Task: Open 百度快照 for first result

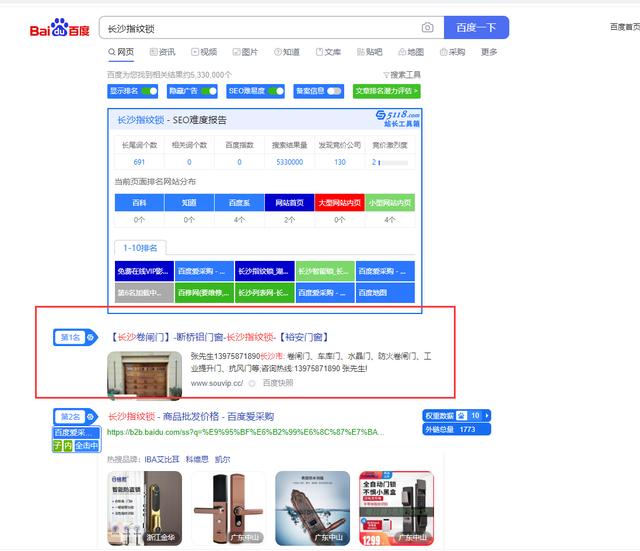Action: 278,383
